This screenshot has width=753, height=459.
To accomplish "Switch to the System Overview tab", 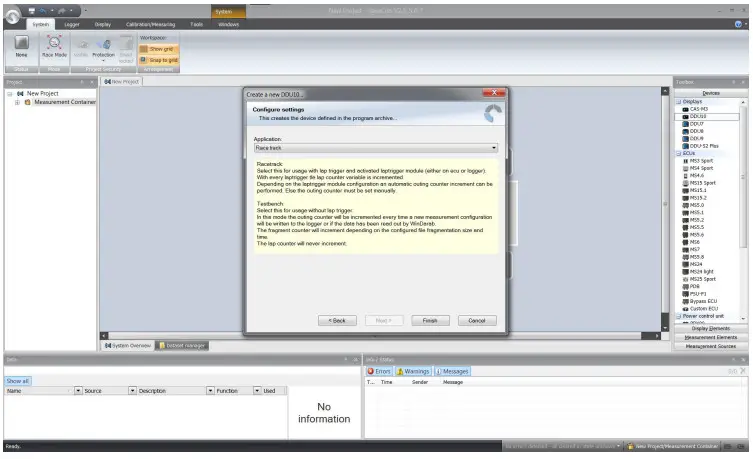I will coord(128,346).
